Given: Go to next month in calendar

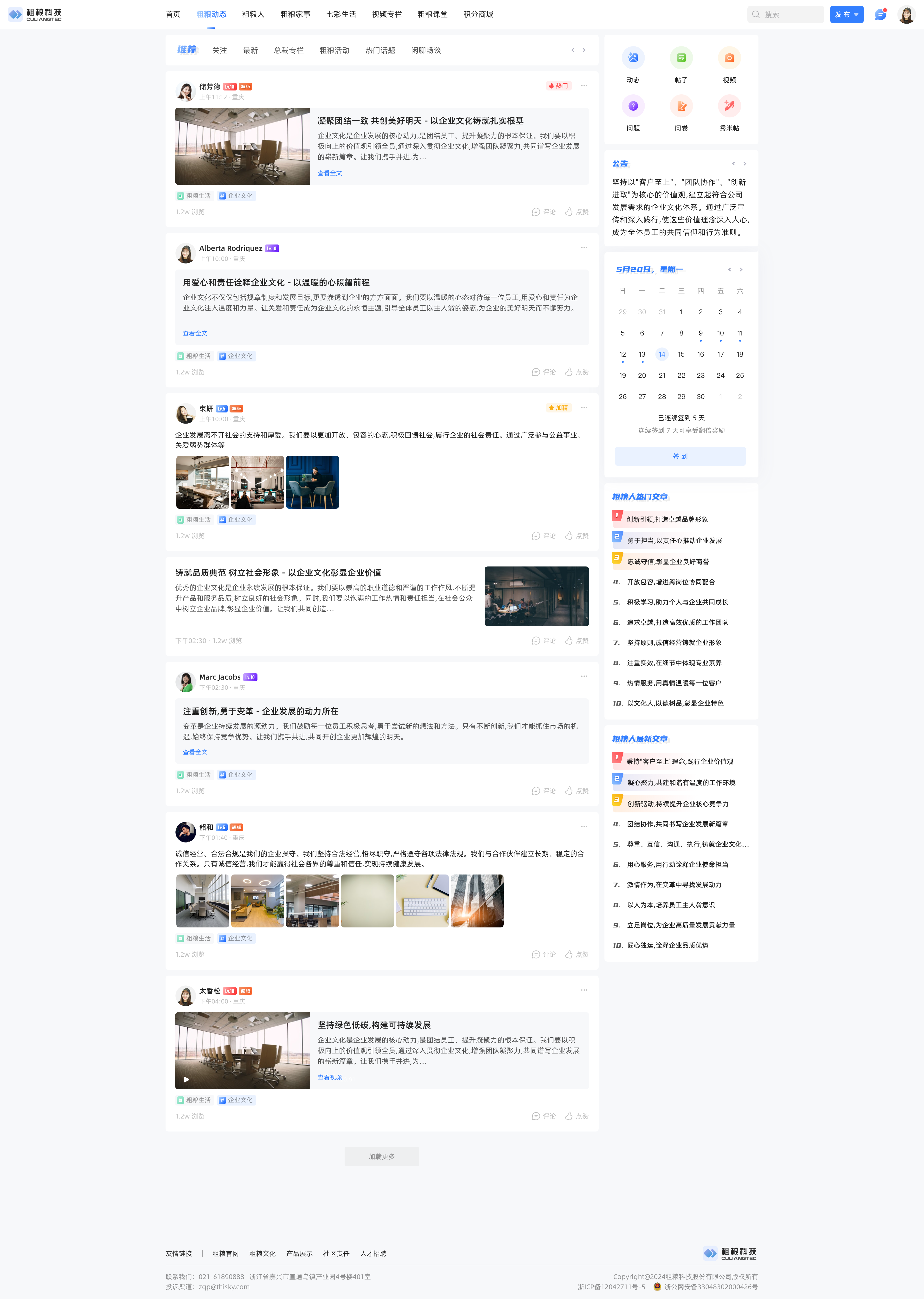Looking at the screenshot, I should tap(741, 270).
